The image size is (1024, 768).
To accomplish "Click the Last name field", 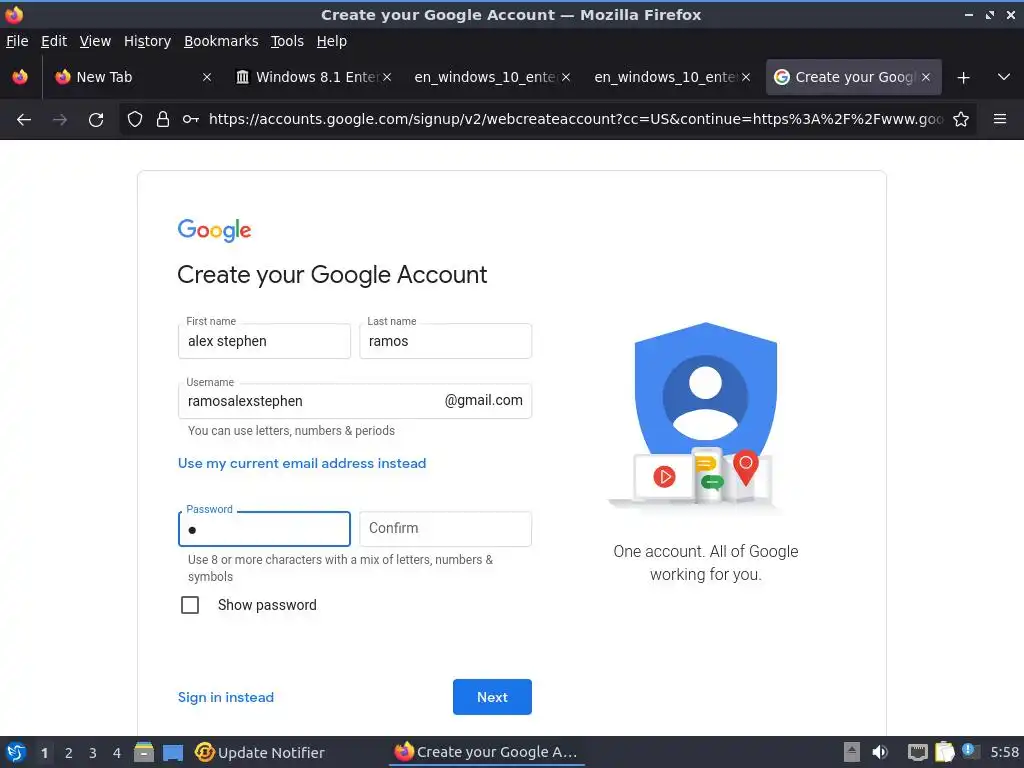I will tap(445, 341).
